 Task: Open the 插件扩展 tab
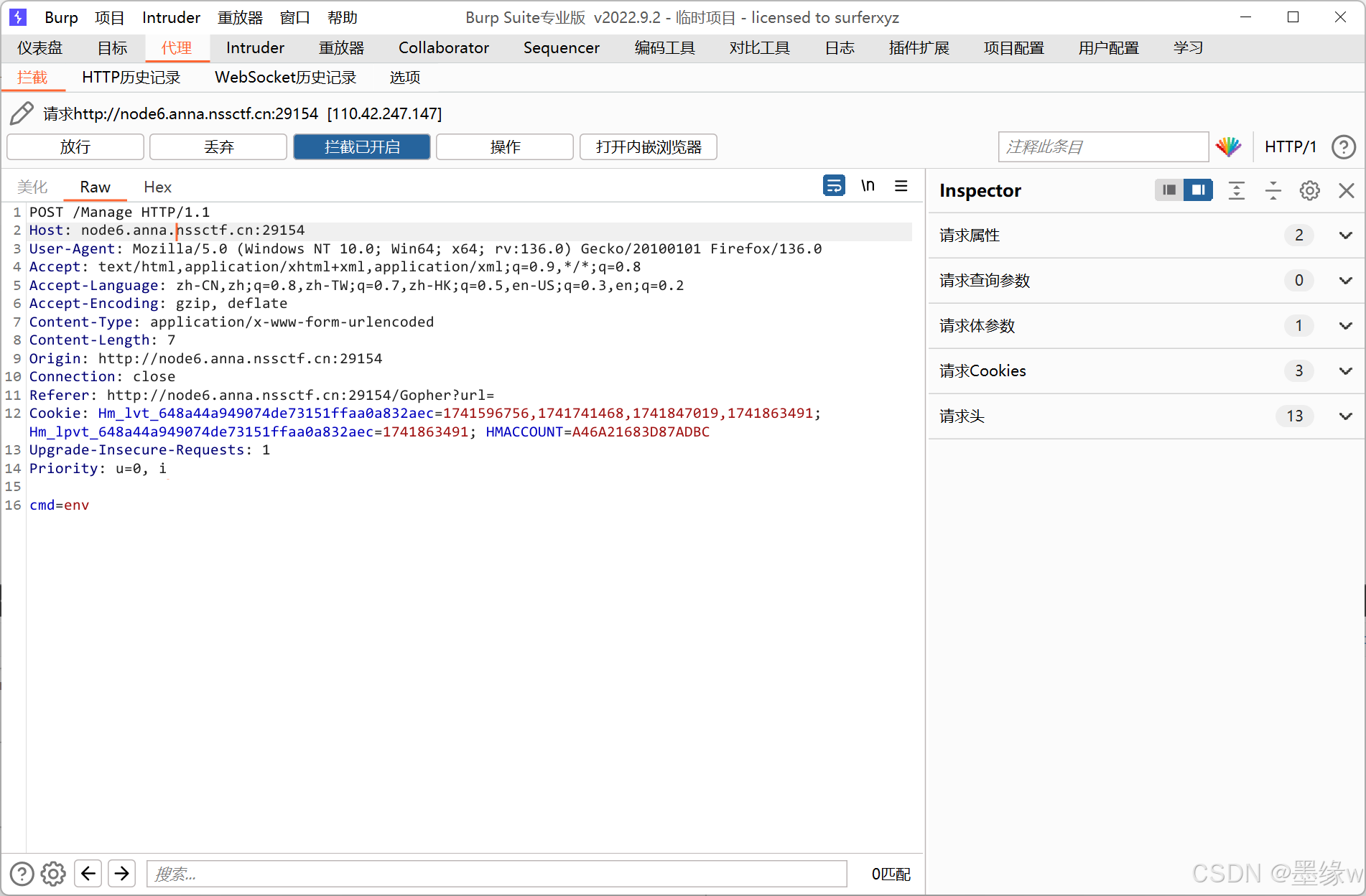coord(919,47)
